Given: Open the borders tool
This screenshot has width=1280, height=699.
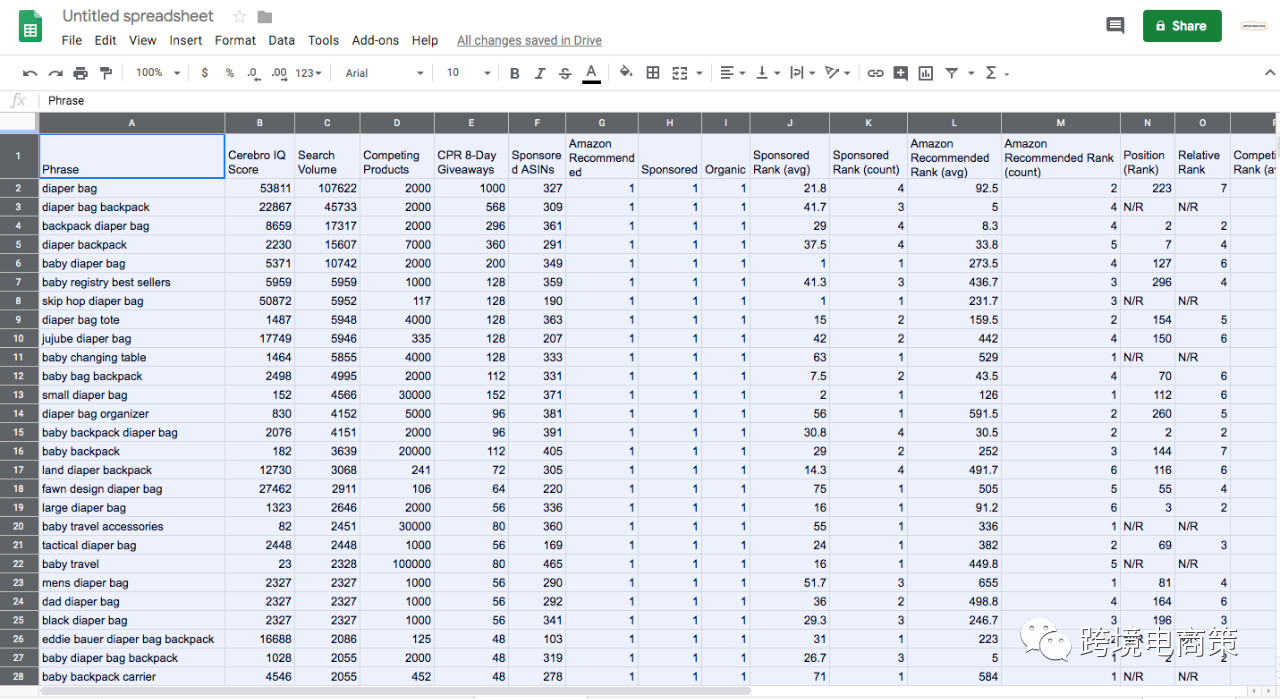Looking at the screenshot, I should click(653, 73).
